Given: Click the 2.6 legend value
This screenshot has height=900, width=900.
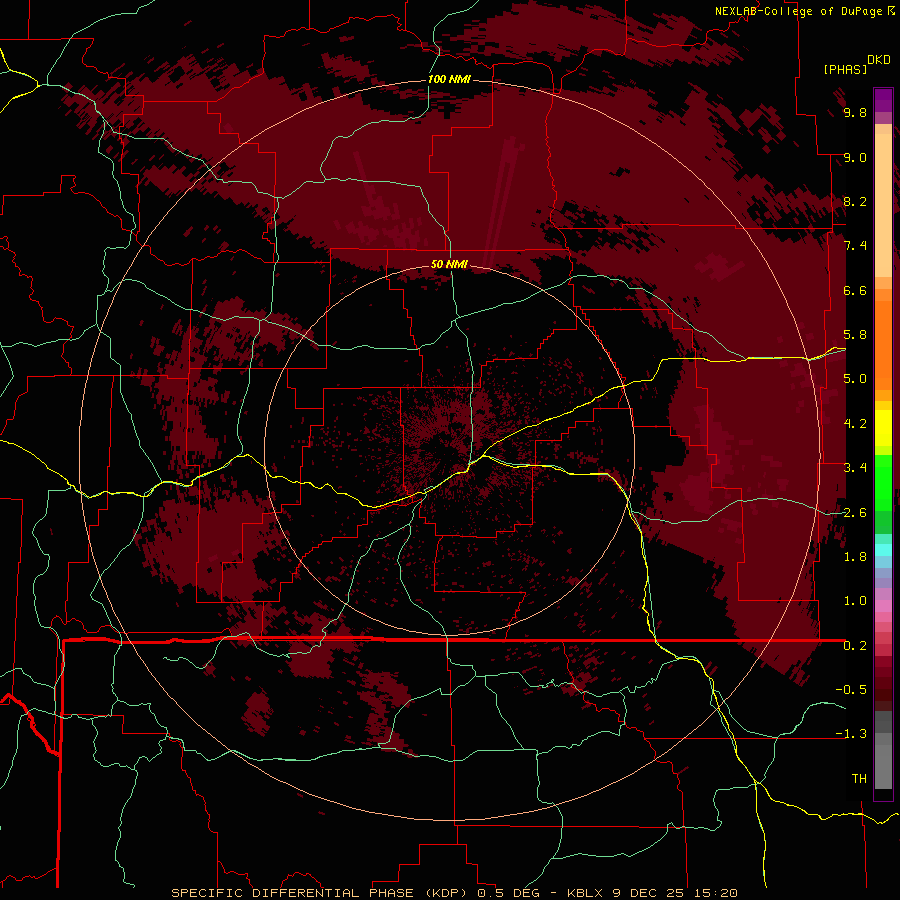Looking at the screenshot, I should pyautogui.click(x=855, y=513).
